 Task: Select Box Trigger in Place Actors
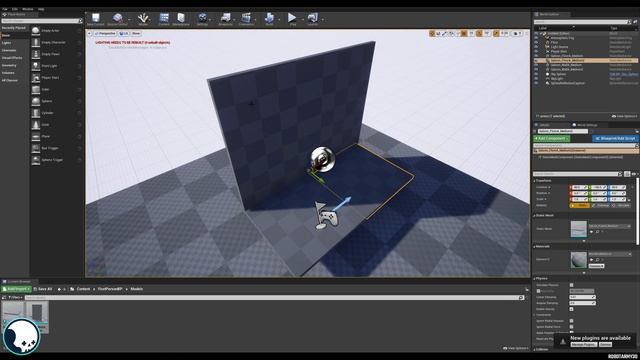point(56,148)
